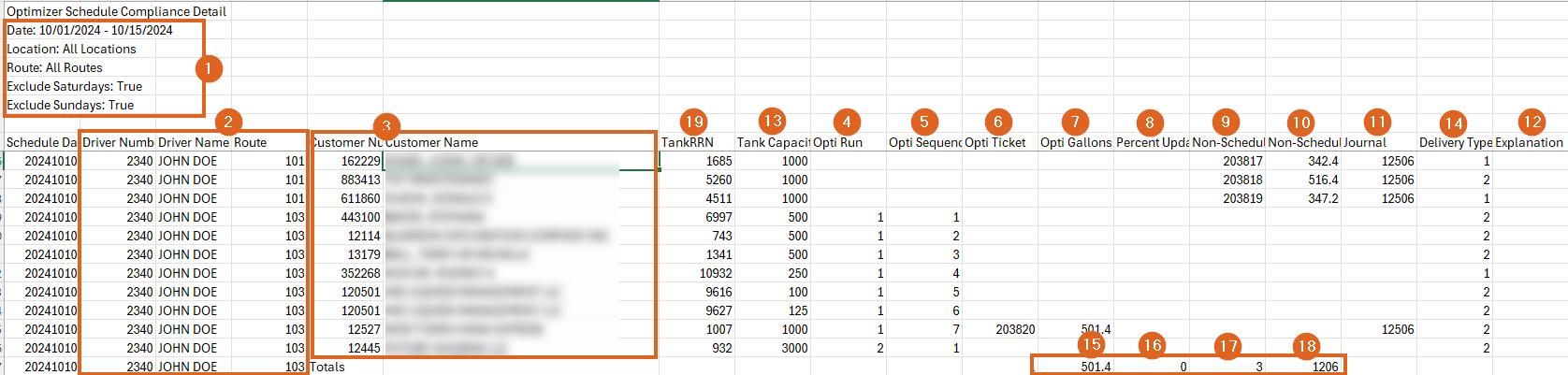Click the 'Schedule Da' column header cell
The height and width of the screenshot is (375, 1568).
coord(41,142)
